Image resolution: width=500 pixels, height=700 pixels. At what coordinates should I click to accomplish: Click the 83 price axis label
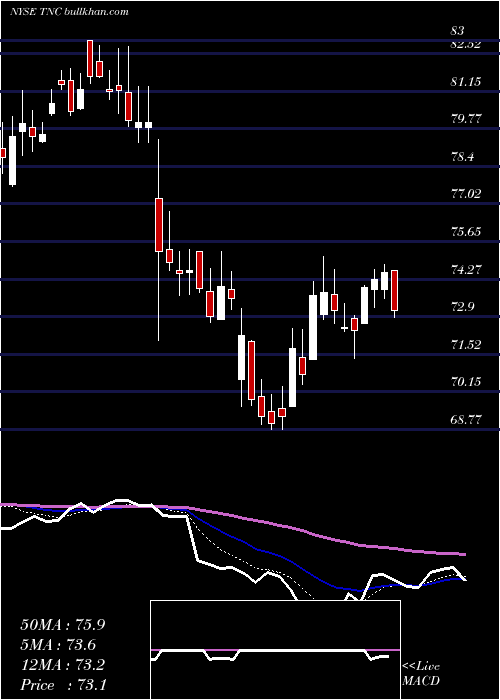458,31
